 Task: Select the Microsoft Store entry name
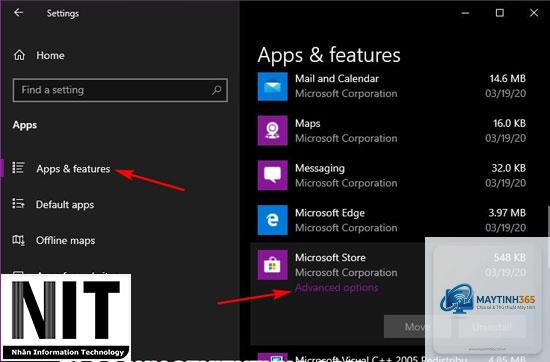[330, 258]
